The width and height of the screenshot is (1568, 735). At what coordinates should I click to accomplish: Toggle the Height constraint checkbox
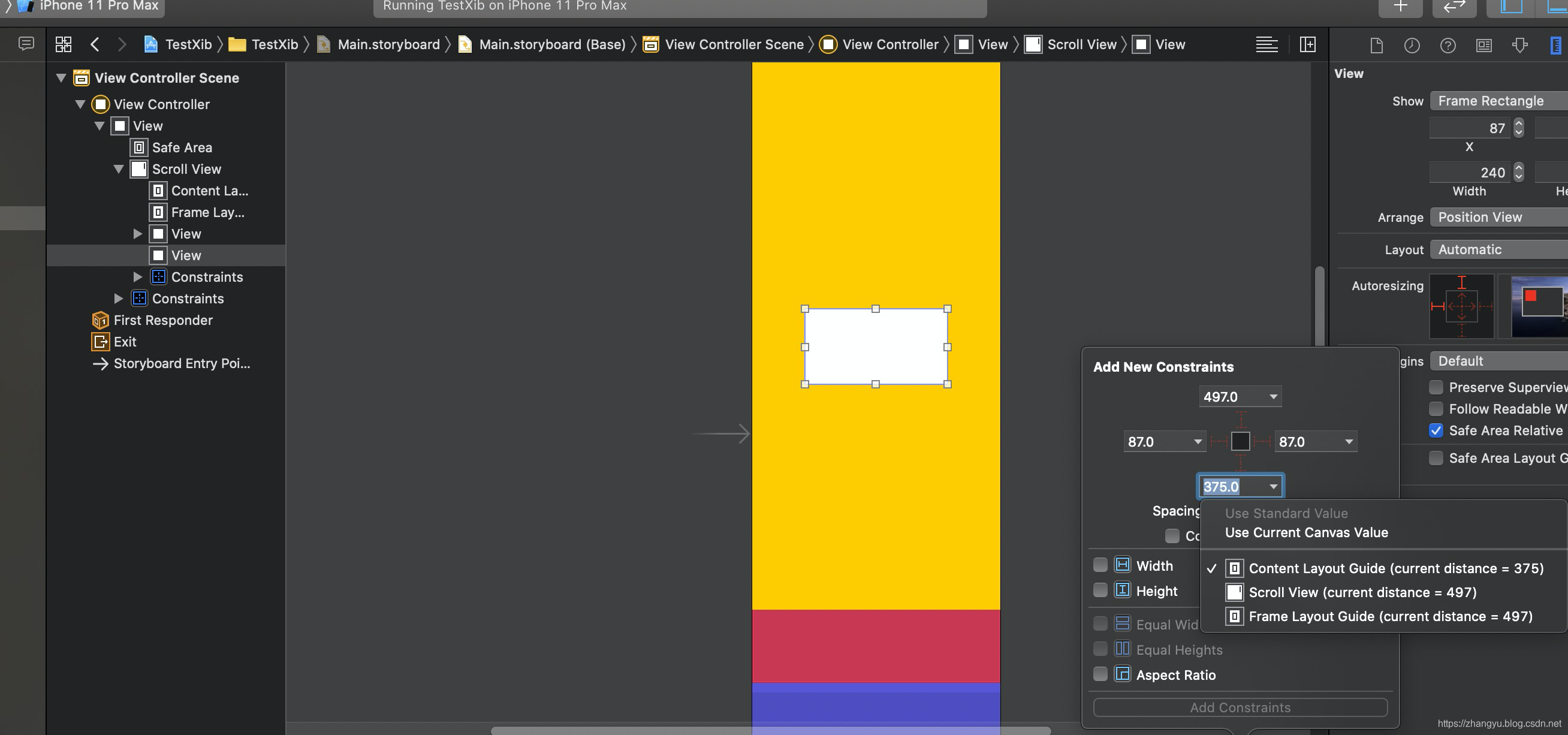click(x=1101, y=591)
